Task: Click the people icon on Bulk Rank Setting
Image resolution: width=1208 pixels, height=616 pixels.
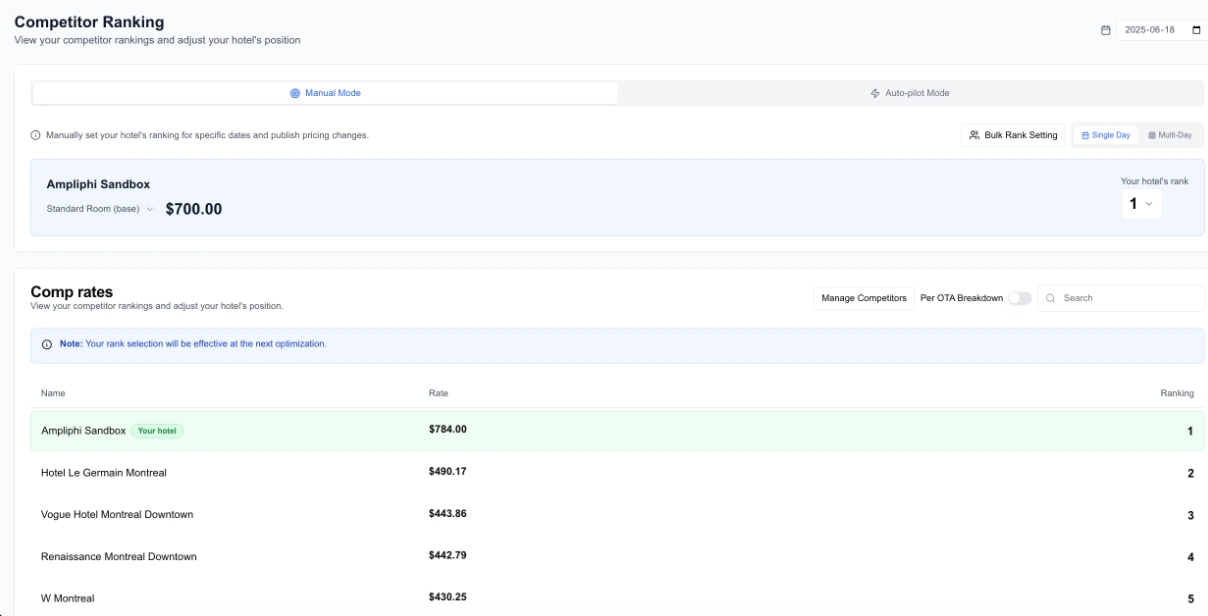Action: coord(975,135)
